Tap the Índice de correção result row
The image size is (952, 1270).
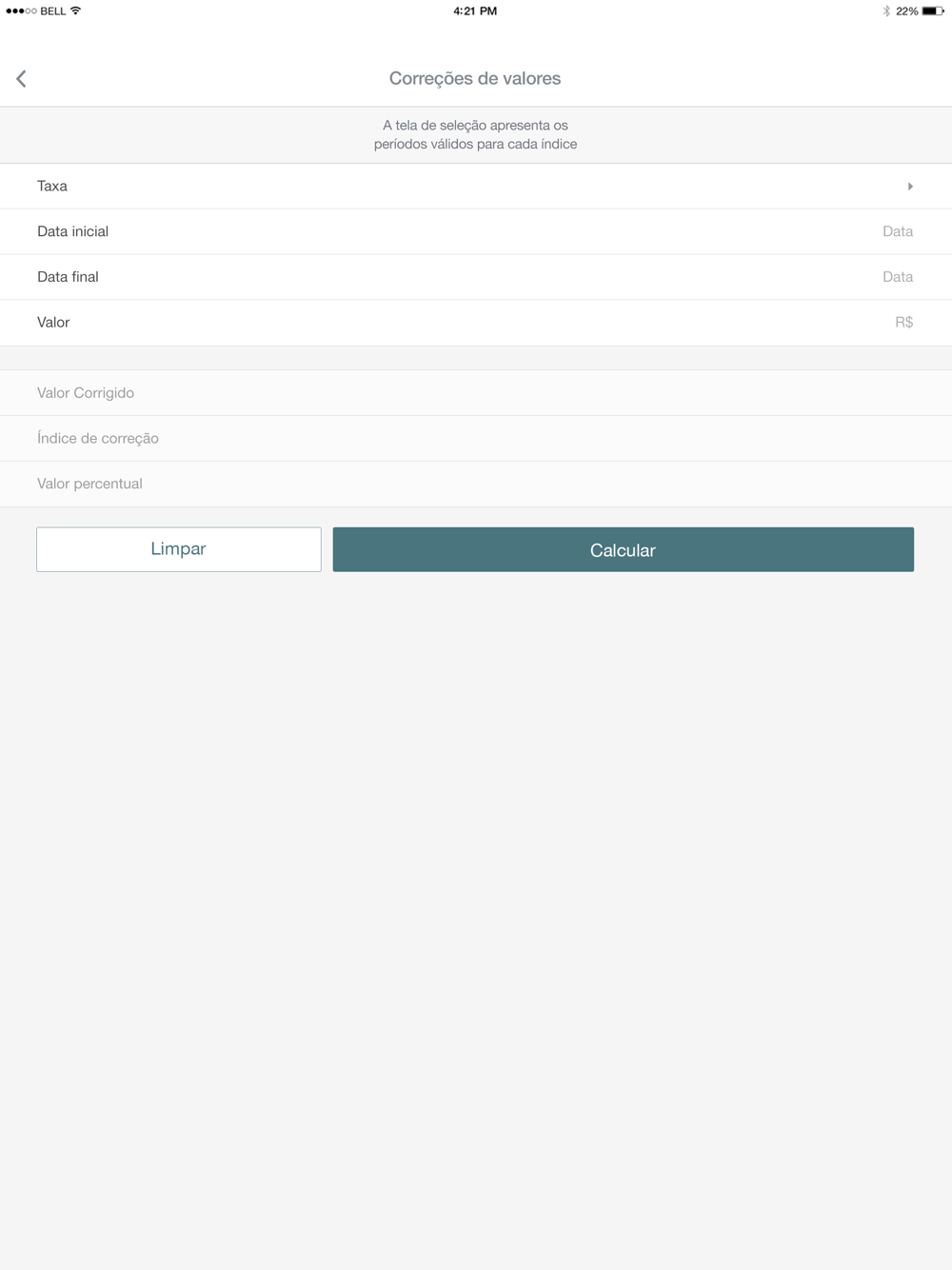point(476,439)
